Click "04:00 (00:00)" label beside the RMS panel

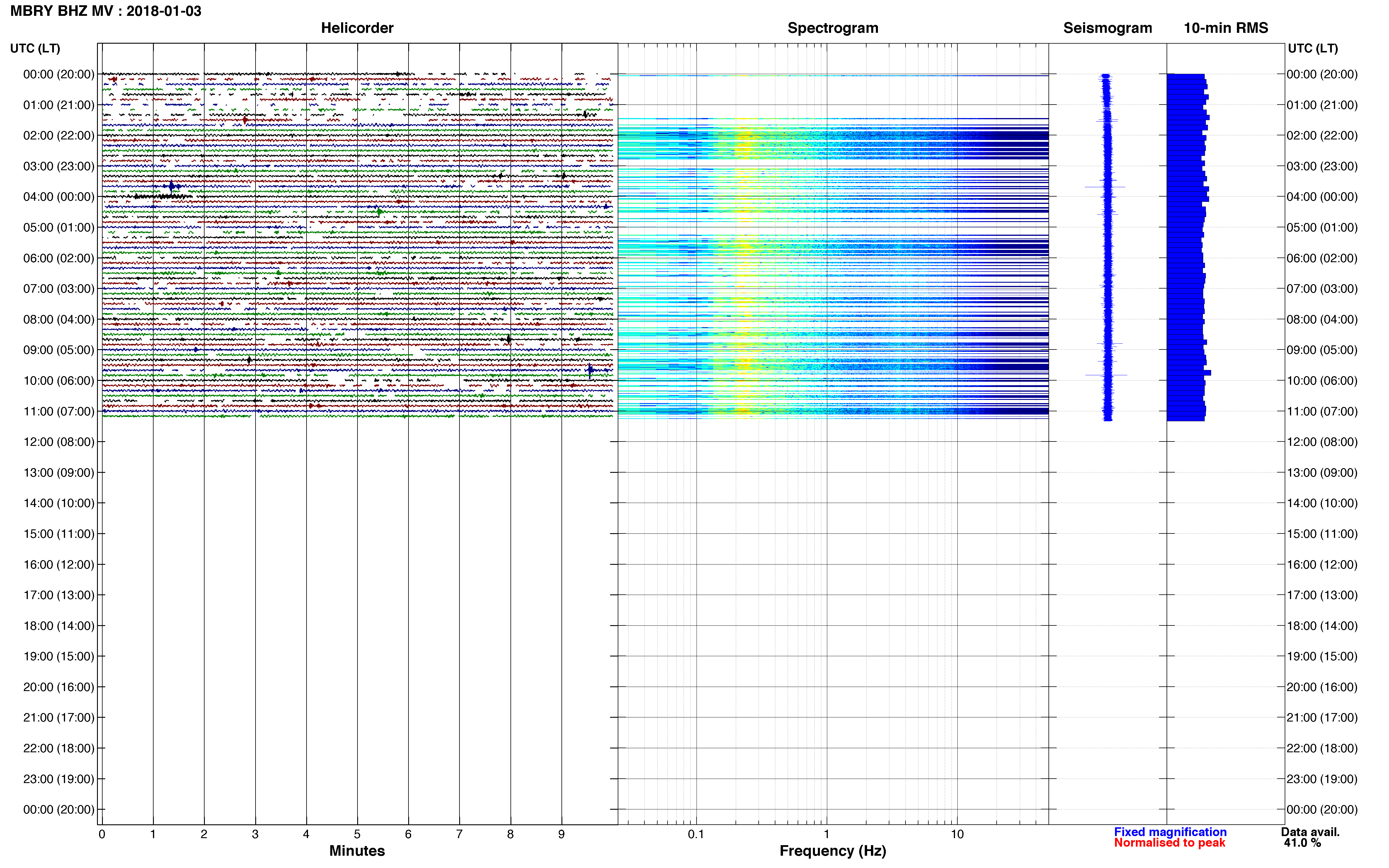pyautogui.click(x=1322, y=197)
